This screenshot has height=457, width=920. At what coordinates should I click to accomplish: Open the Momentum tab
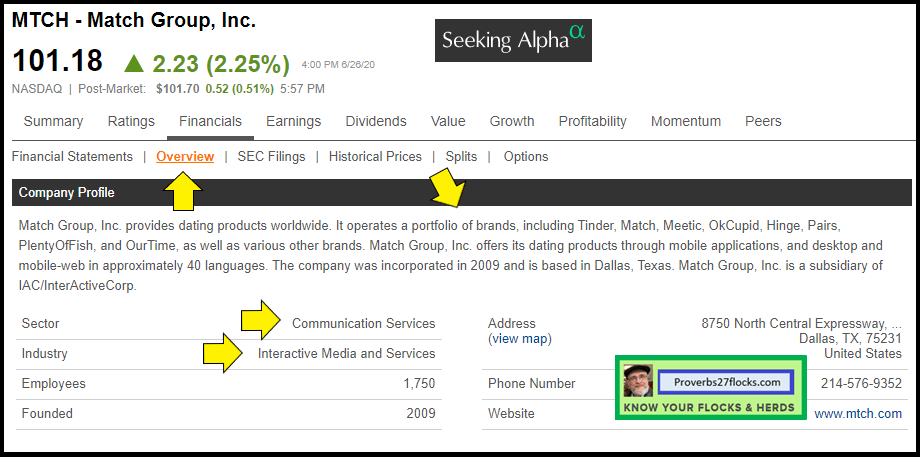click(685, 121)
